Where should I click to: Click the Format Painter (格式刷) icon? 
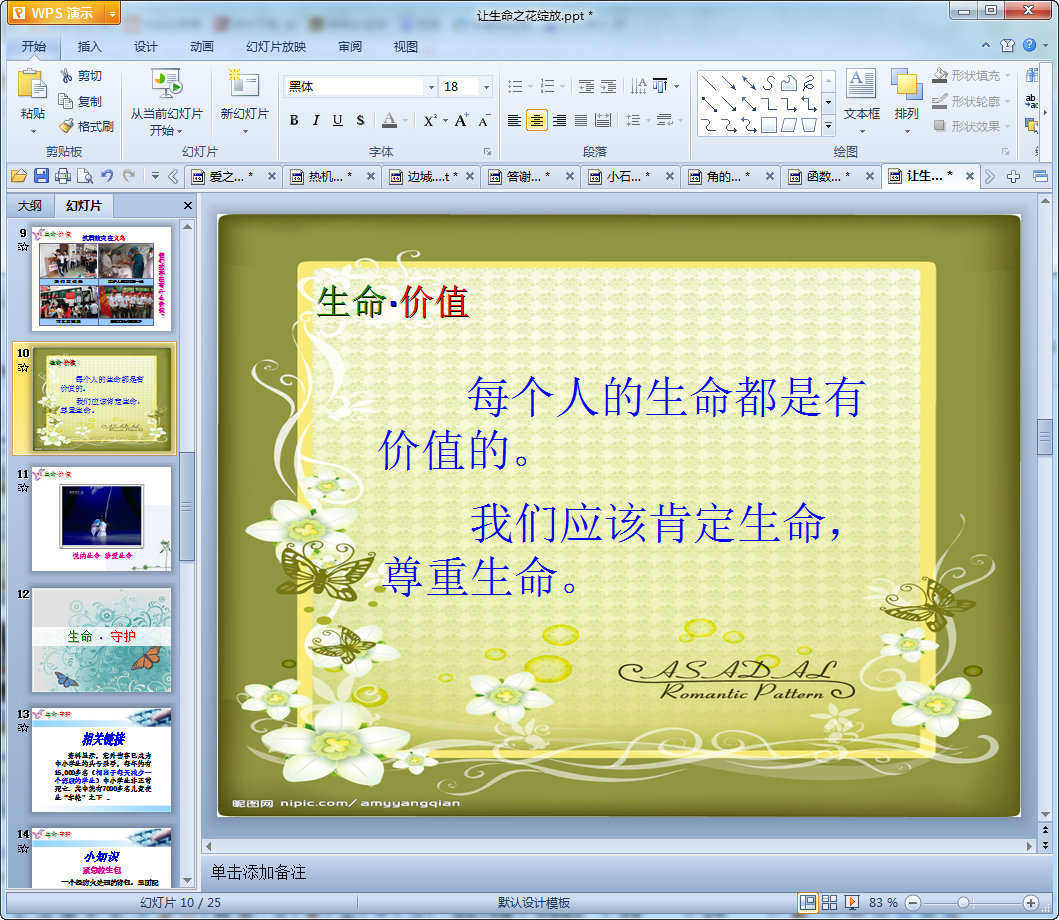click(66, 126)
